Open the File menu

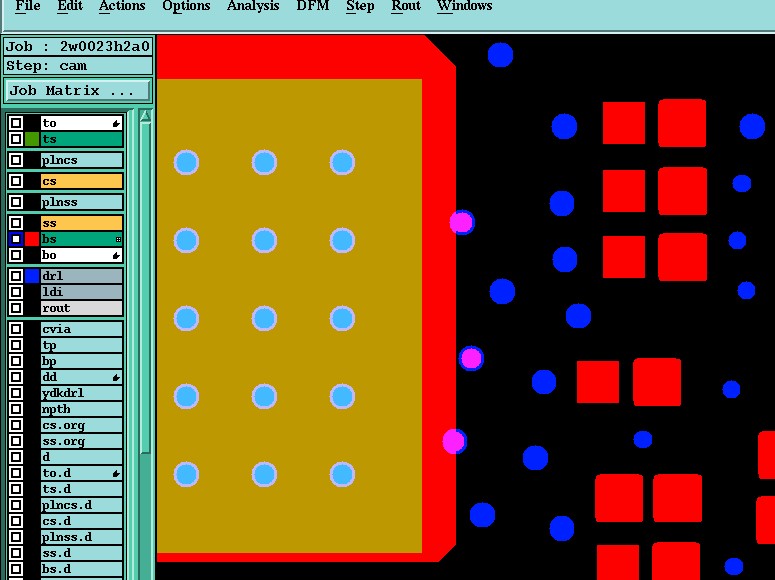click(x=28, y=6)
